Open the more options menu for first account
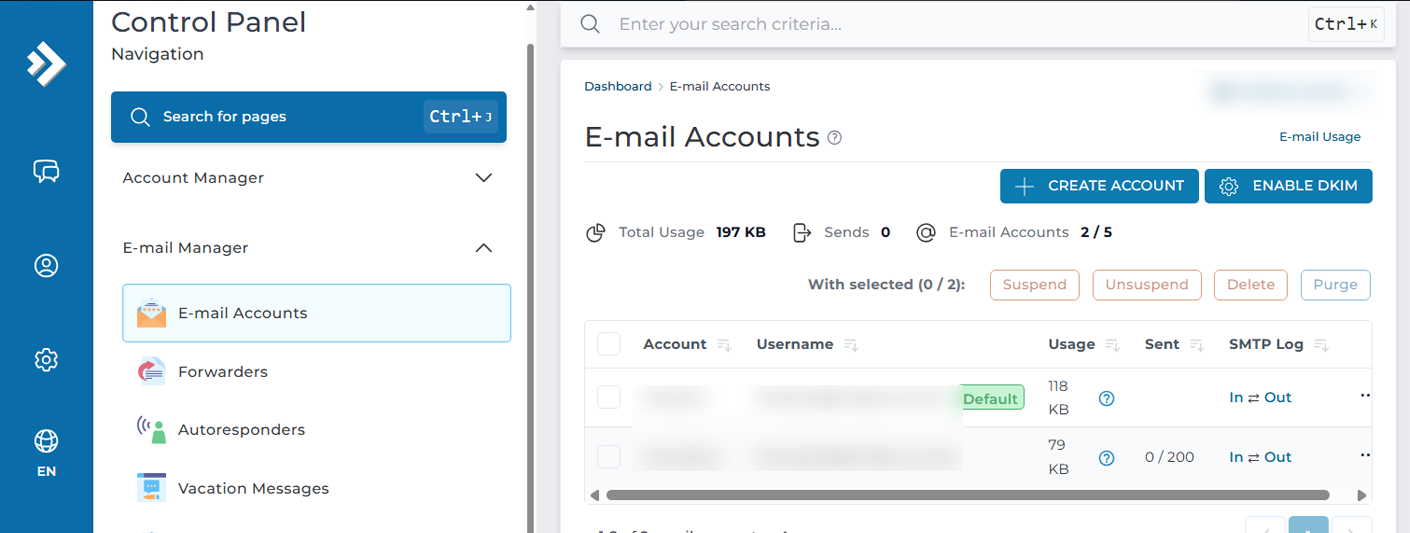 (1364, 396)
